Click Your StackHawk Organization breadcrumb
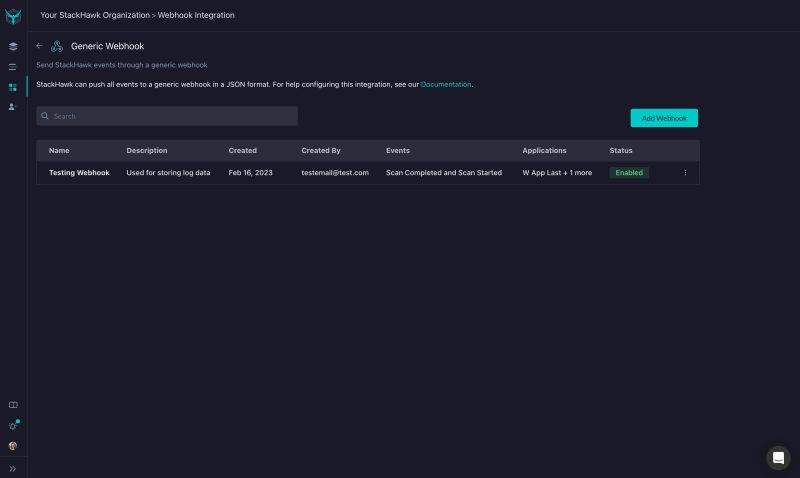The width and height of the screenshot is (800, 478). 95,15
